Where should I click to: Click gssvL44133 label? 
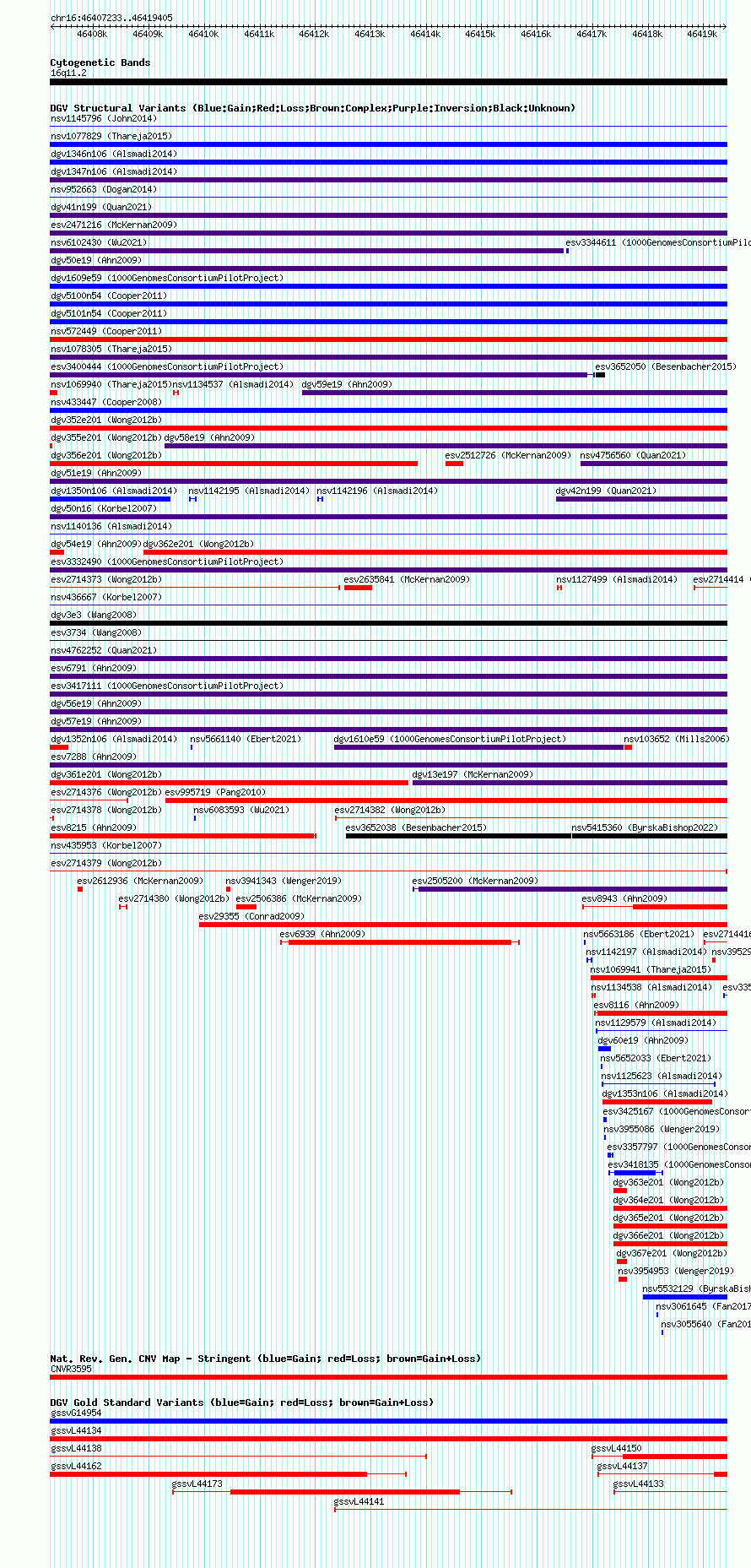(x=639, y=1484)
